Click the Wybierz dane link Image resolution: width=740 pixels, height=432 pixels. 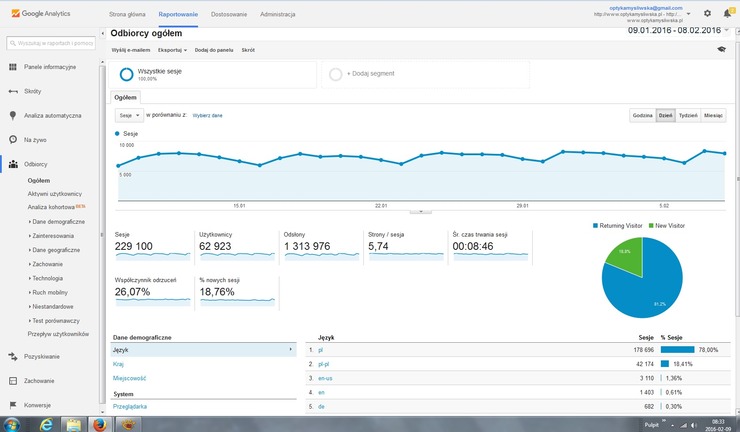click(207, 115)
